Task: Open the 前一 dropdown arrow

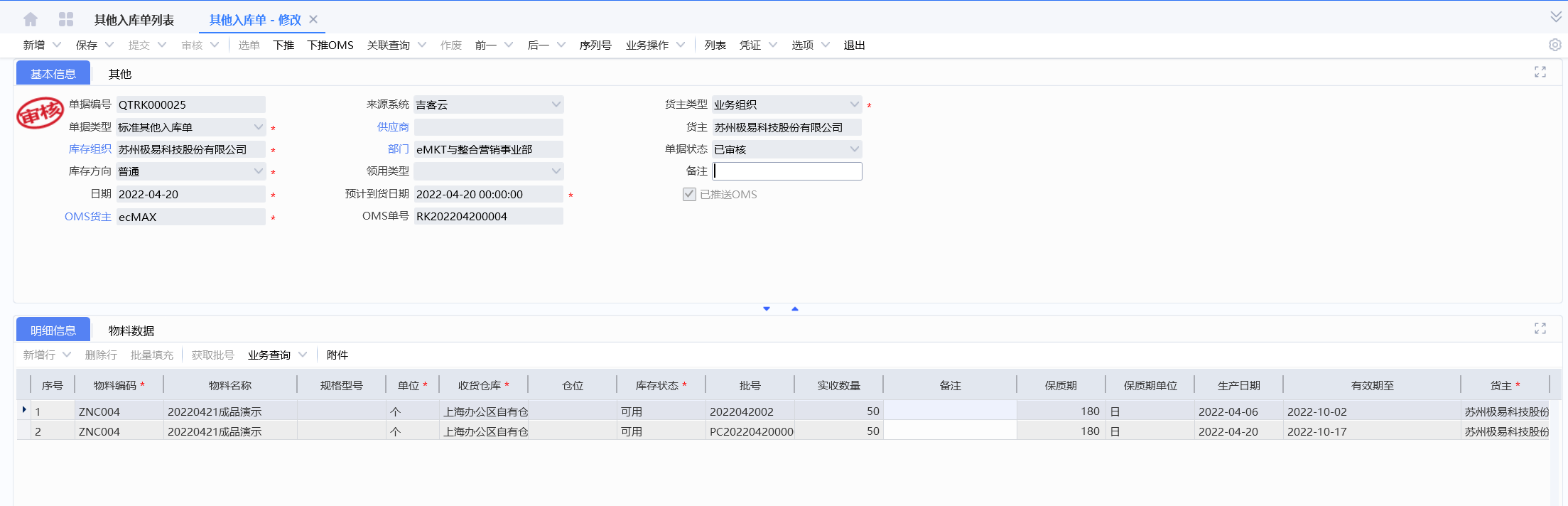Action: tap(509, 45)
